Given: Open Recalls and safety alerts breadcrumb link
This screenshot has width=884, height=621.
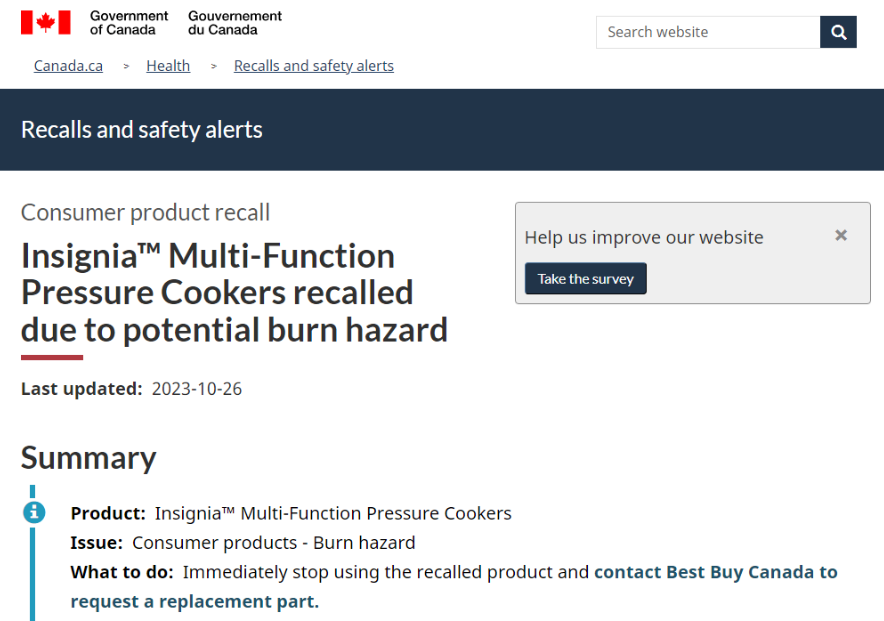Looking at the screenshot, I should 313,66.
